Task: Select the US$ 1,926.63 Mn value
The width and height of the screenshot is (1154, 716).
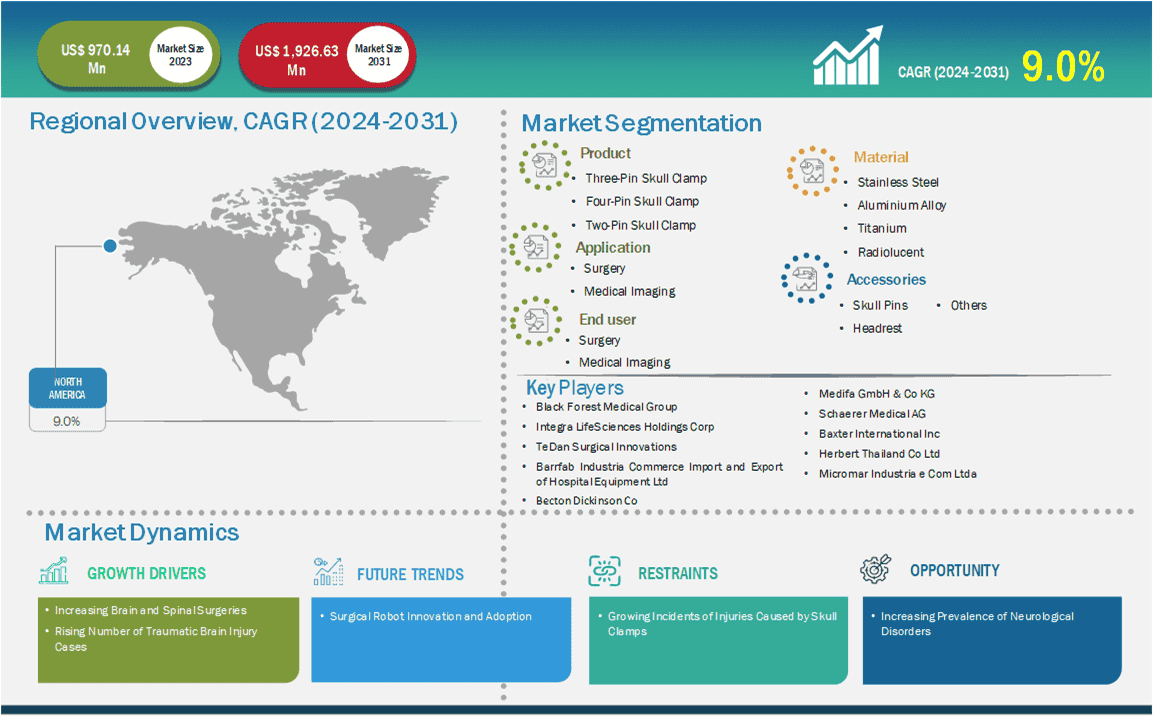Action: coord(297,60)
